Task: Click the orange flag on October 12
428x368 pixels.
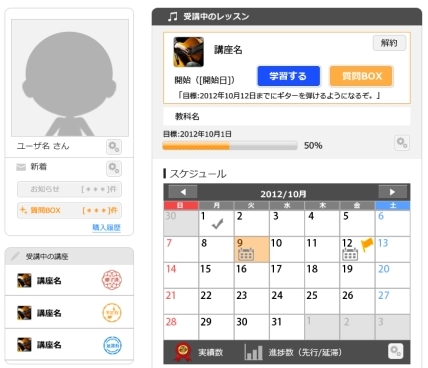Action: pos(367,245)
